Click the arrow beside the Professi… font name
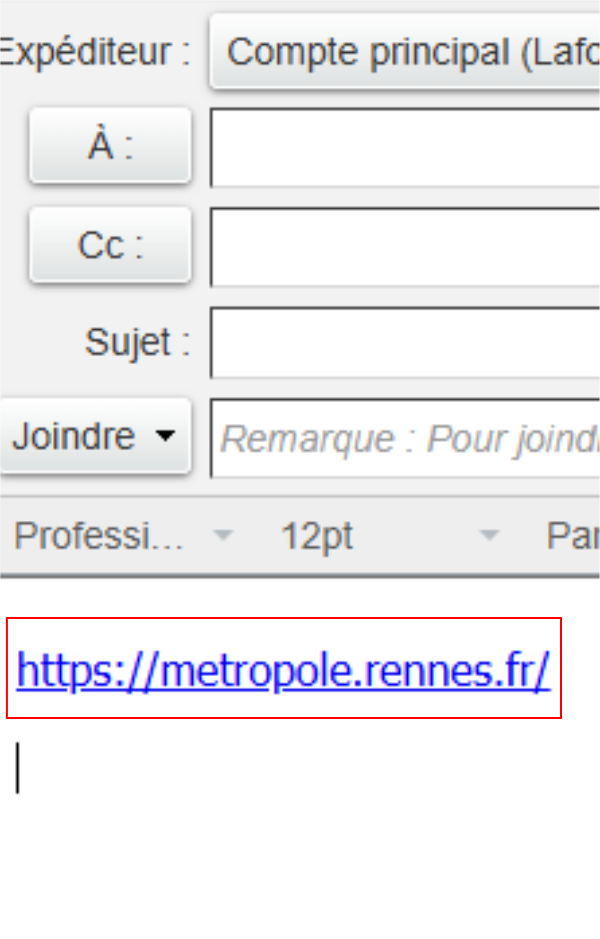600x939 pixels. tap(223, 535)
